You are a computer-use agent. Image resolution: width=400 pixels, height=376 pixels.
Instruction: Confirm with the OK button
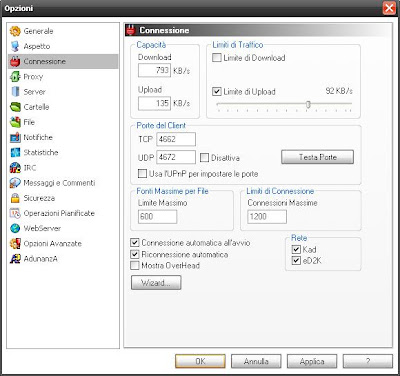click(200, 361)
